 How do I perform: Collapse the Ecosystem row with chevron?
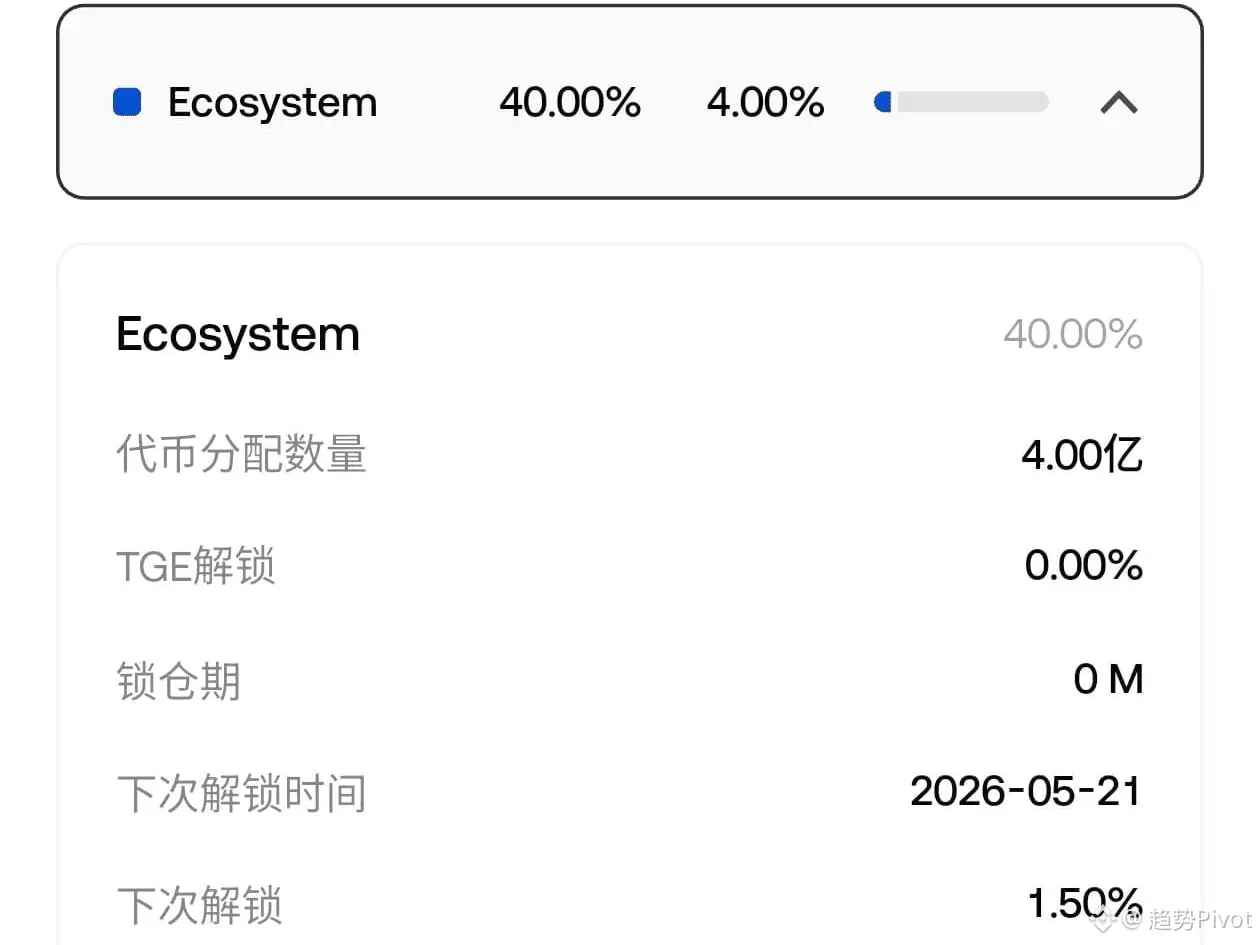click(x=1118, y=102)
